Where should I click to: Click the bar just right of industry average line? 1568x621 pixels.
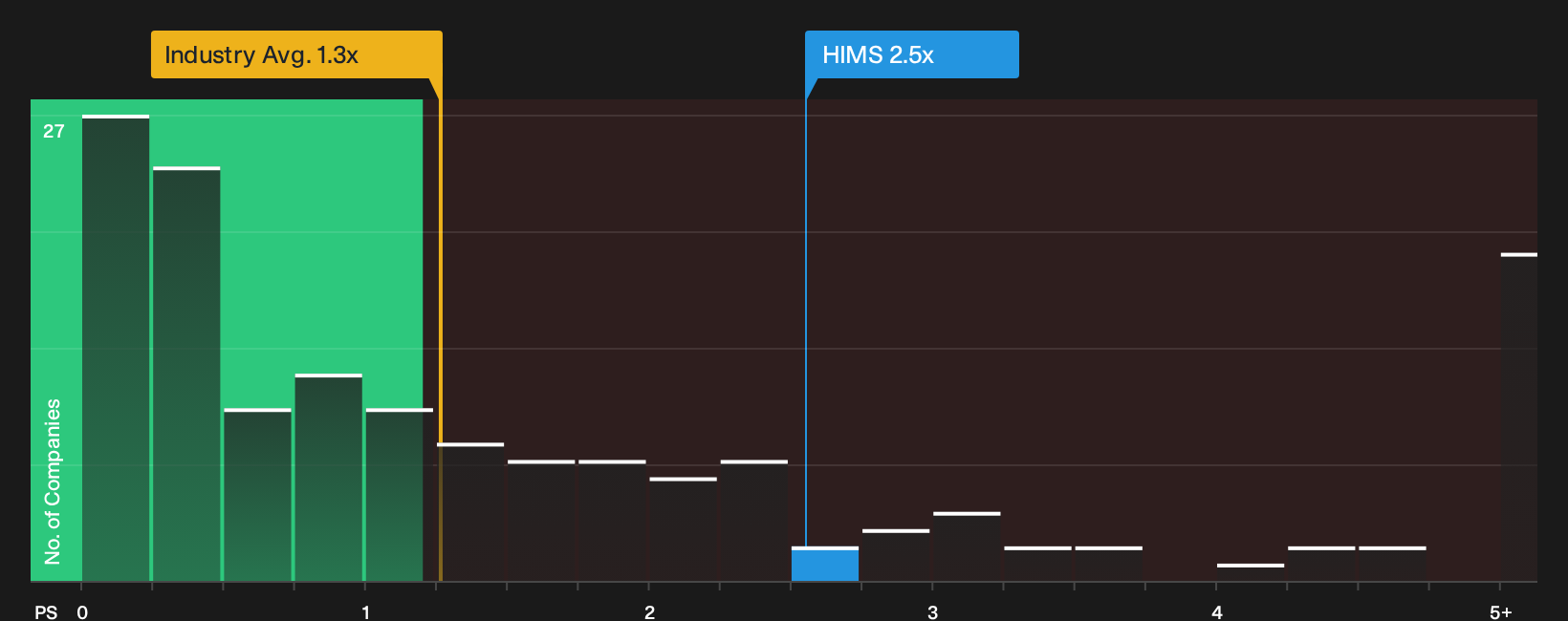470,512
